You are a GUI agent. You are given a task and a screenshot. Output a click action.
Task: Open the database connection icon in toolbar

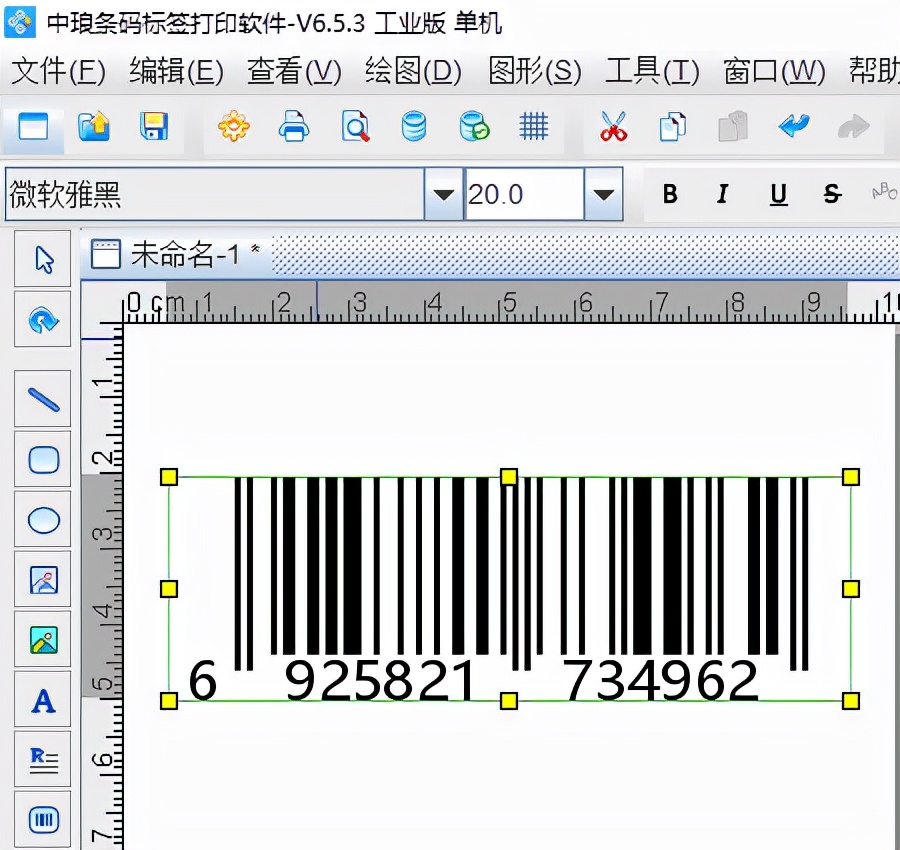pyautogui.click(x=413, y=127)
